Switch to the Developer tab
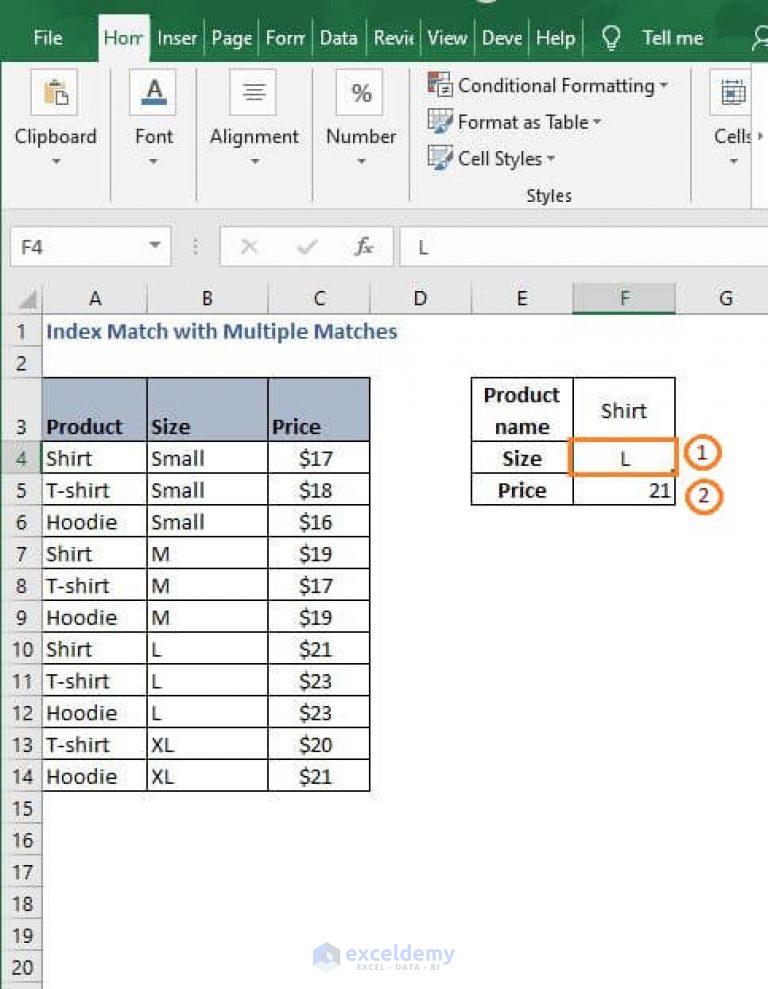Image resolution: width=768 pixels, height=989 pixels. pyautogui.click(x=502, y=38)
